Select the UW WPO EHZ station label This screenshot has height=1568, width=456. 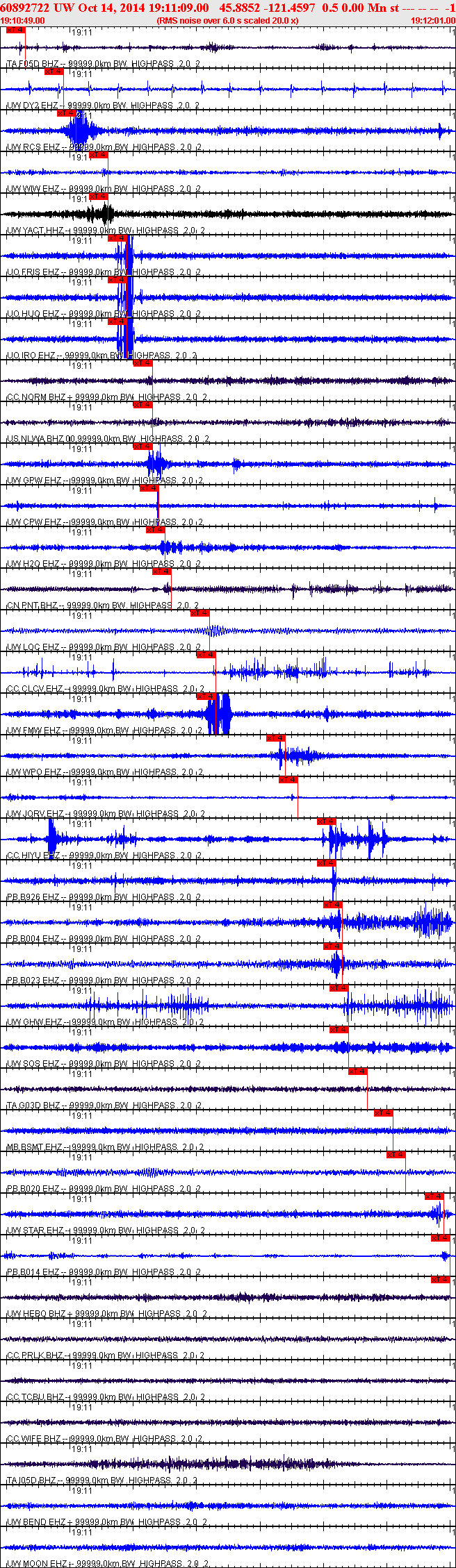(x=104, y=772)
